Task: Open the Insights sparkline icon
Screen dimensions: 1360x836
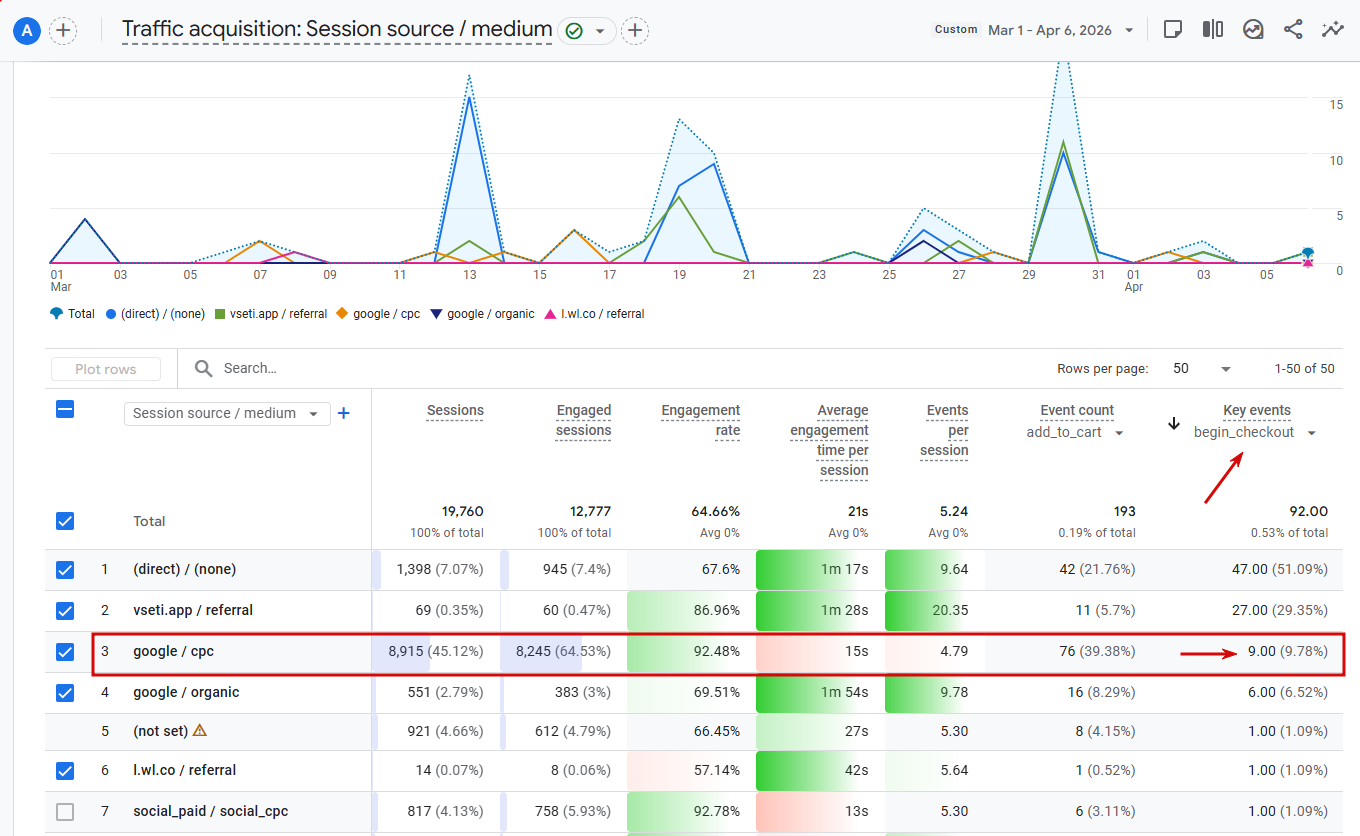Action: 1332,30
